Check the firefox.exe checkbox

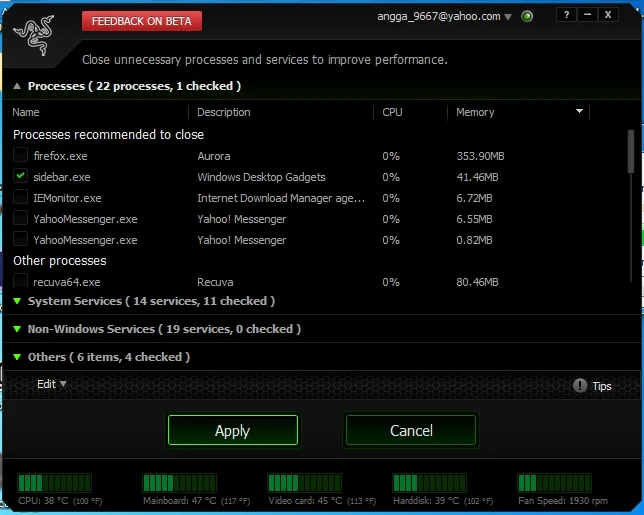click(21, 155)
